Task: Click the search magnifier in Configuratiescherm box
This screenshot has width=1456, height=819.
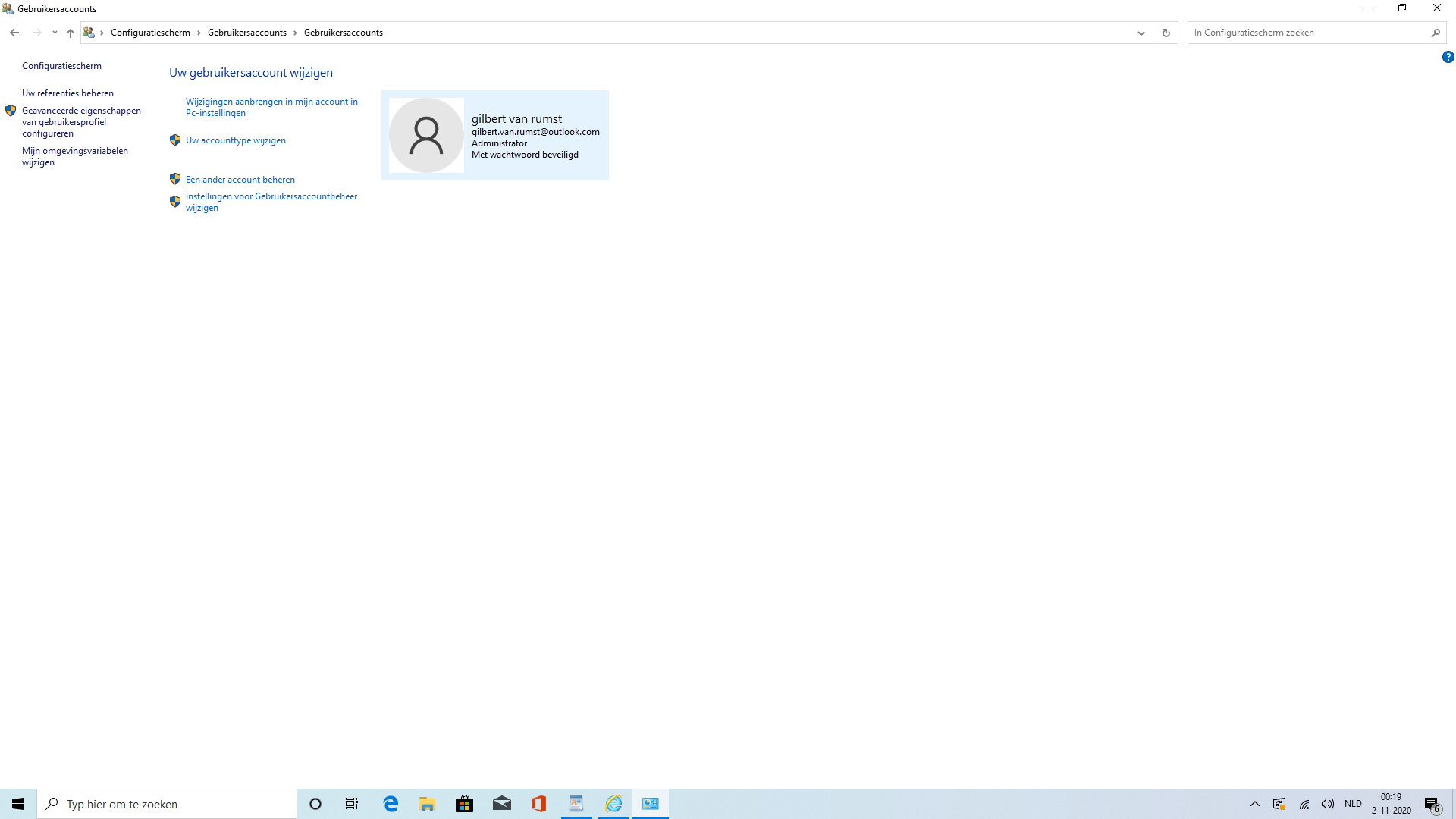Action: pos(1435,33)
